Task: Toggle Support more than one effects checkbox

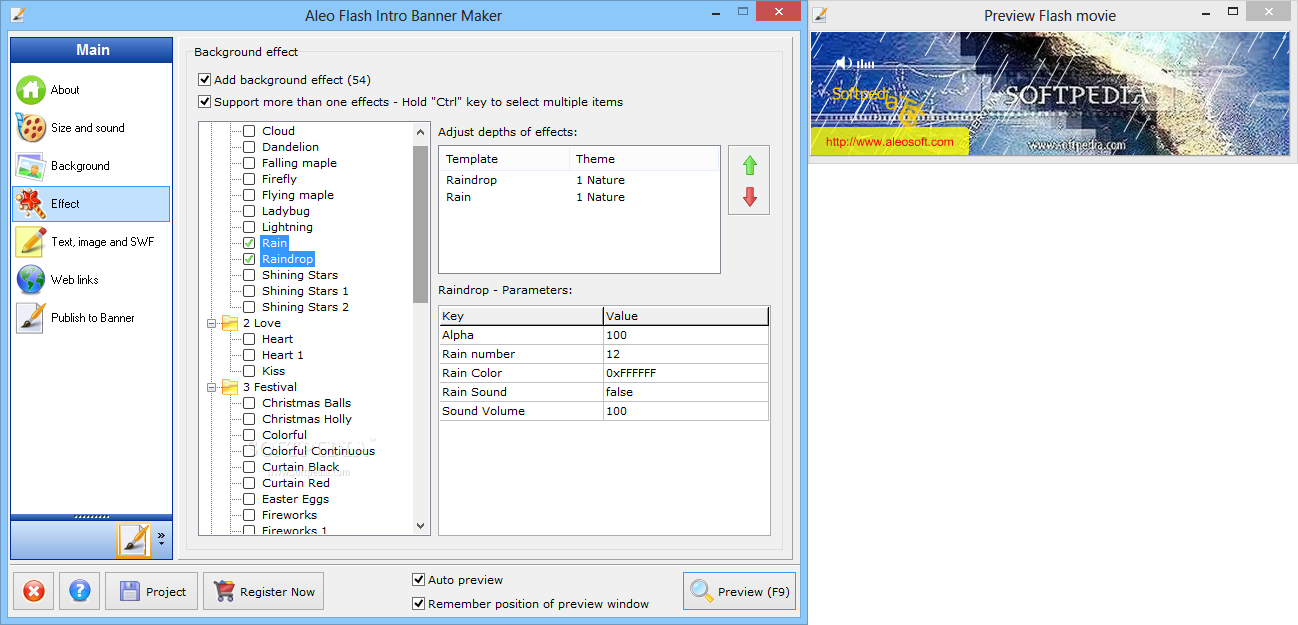Action: tap(205, 102)
